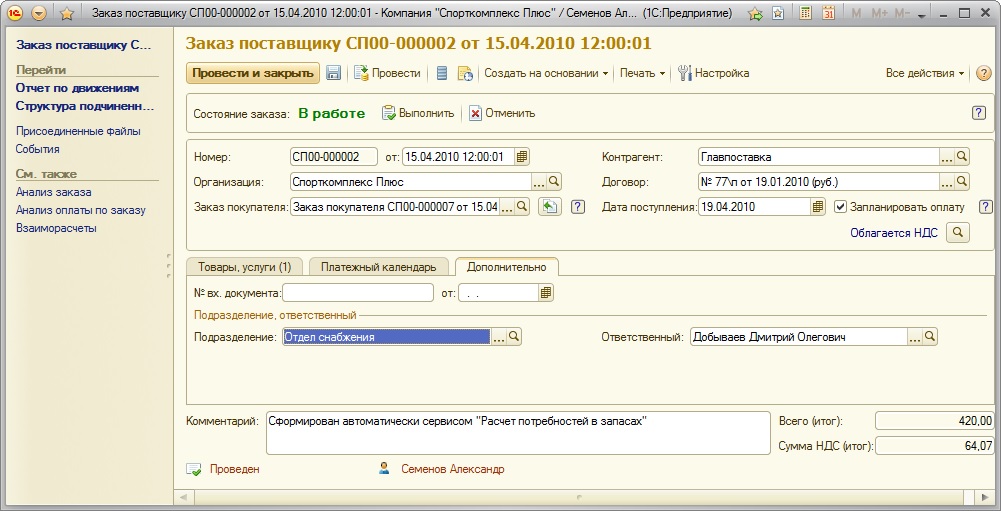The height and width of the screenshot is (511, 1001).
Task: Open calendar picker next to document date
Action: point(522,156)
